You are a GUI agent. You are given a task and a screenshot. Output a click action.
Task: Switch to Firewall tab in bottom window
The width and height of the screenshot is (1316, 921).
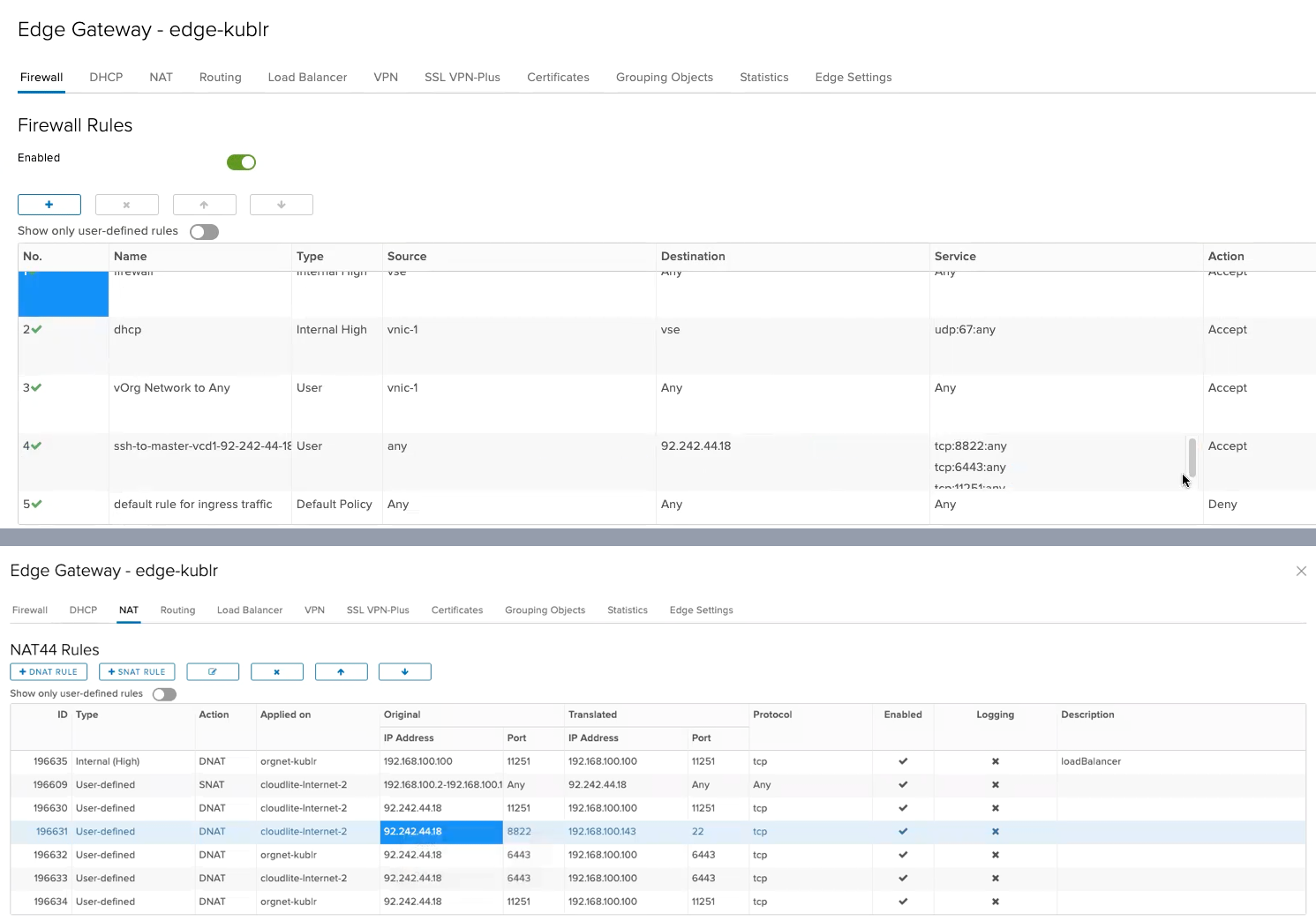(x=30, y=610)
